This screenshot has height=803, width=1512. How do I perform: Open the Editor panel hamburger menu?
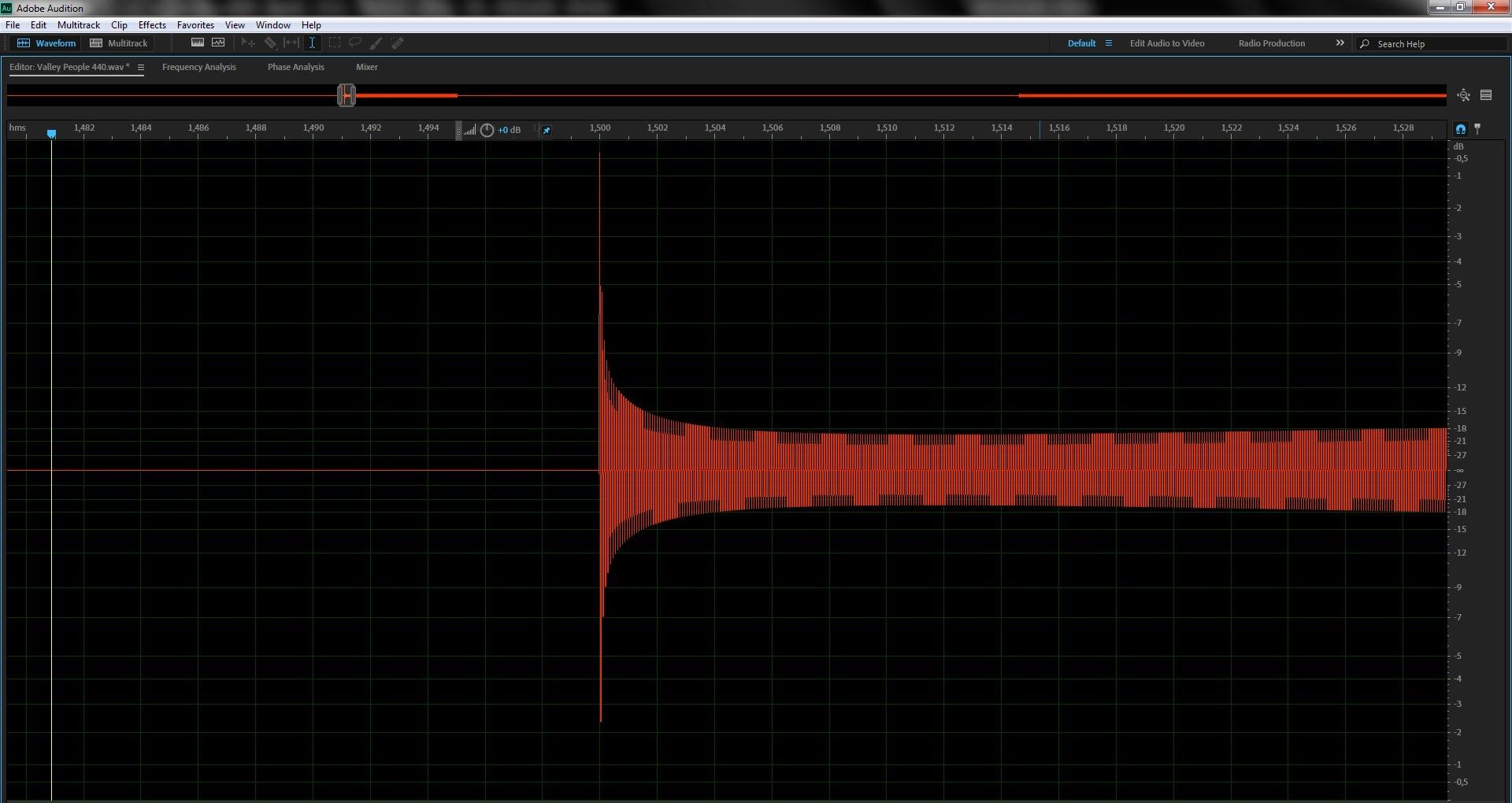[141, 68]
